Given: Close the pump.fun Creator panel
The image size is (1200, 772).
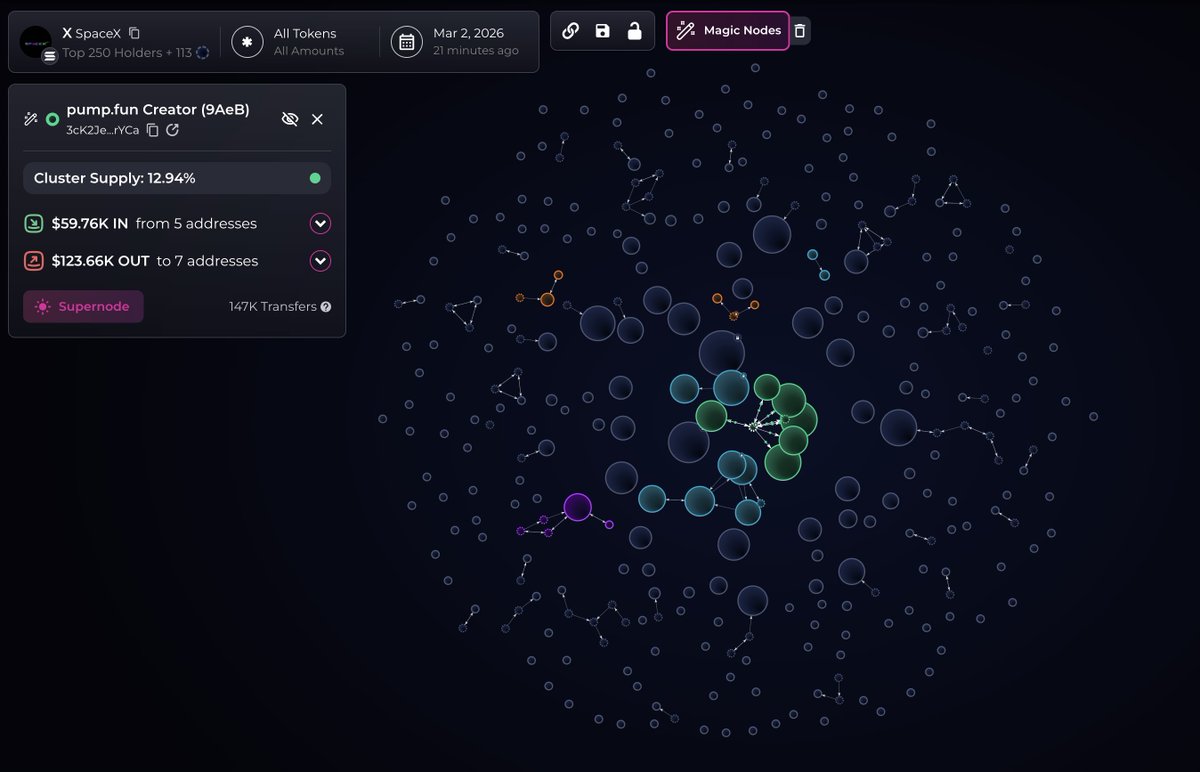Looking at the screenshot, I should coord(317,119).
